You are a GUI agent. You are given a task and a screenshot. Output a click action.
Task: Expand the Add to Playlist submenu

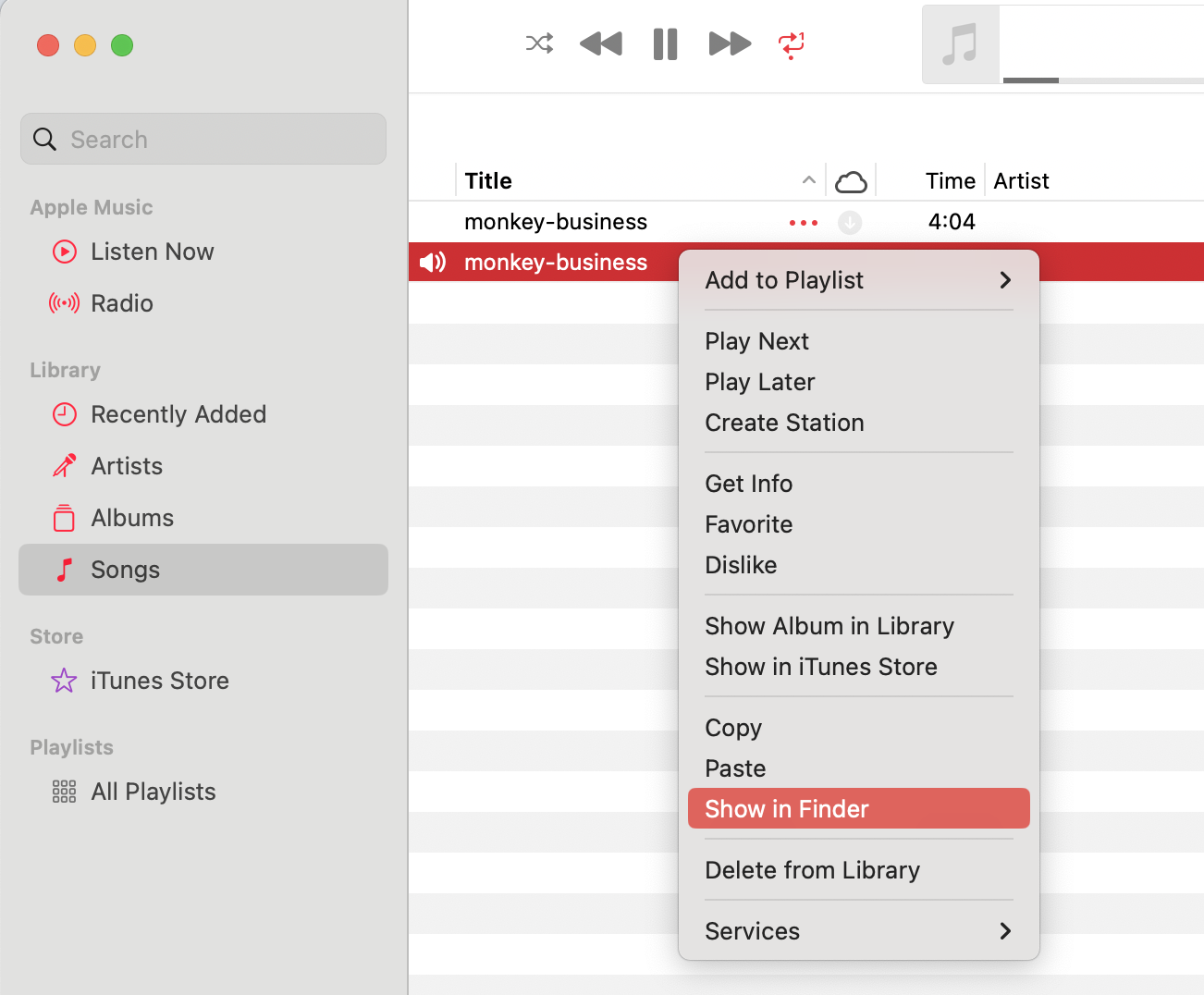point(784,279)
